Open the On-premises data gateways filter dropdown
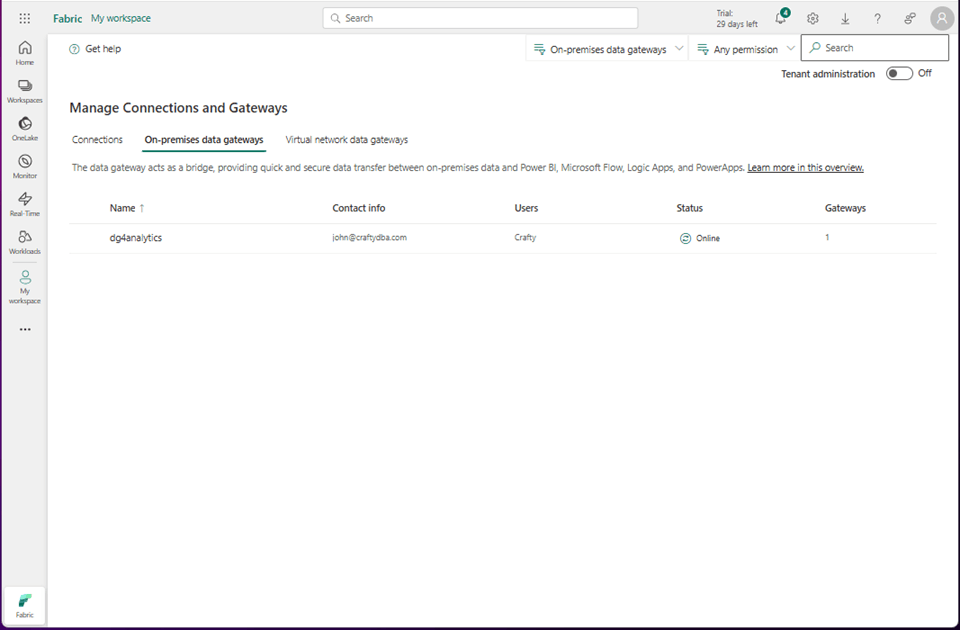Image resolution: width=960 pixels, height=630 pixels. tap(608, 49)
